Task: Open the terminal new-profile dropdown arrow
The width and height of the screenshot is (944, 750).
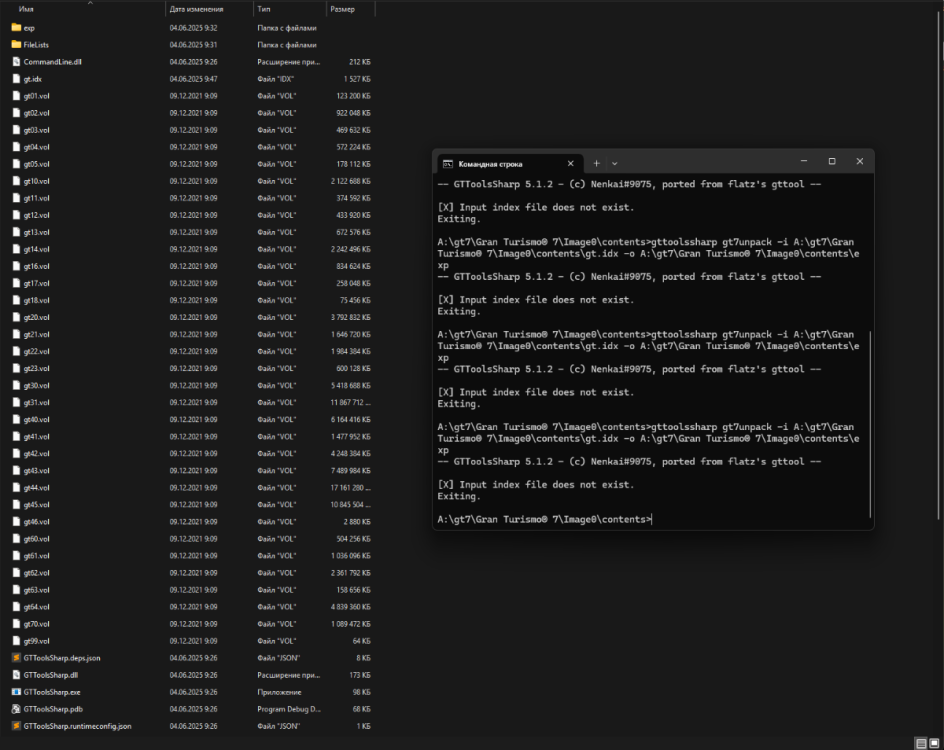Action: 615,163
